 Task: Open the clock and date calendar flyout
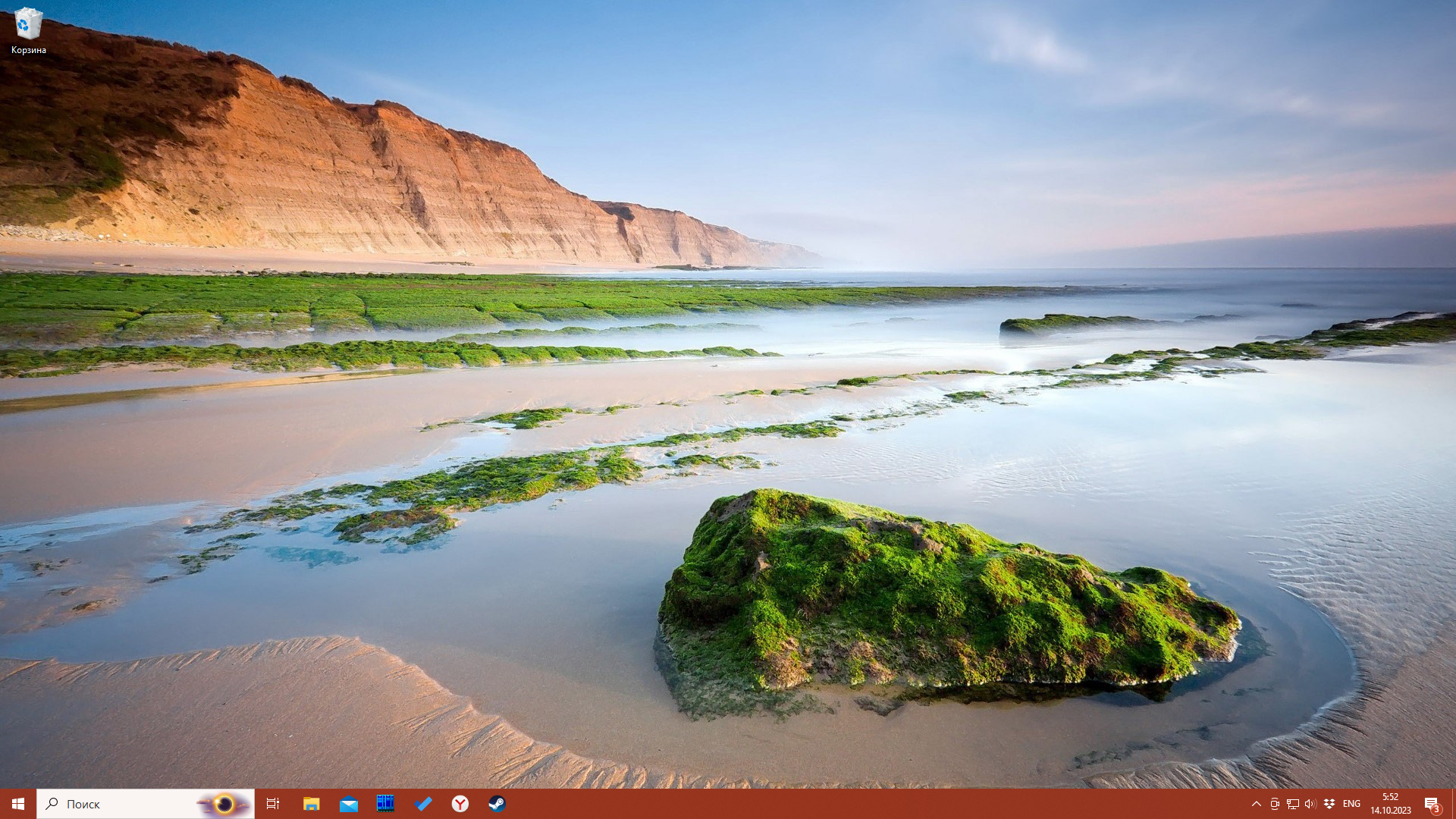pos(1390,804)
